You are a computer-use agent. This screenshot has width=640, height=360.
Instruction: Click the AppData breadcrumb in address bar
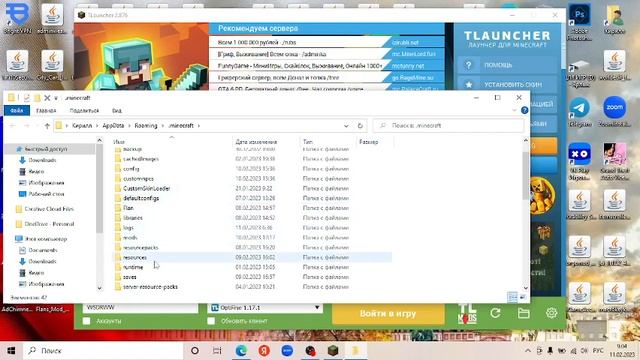[x=113, y=126]
